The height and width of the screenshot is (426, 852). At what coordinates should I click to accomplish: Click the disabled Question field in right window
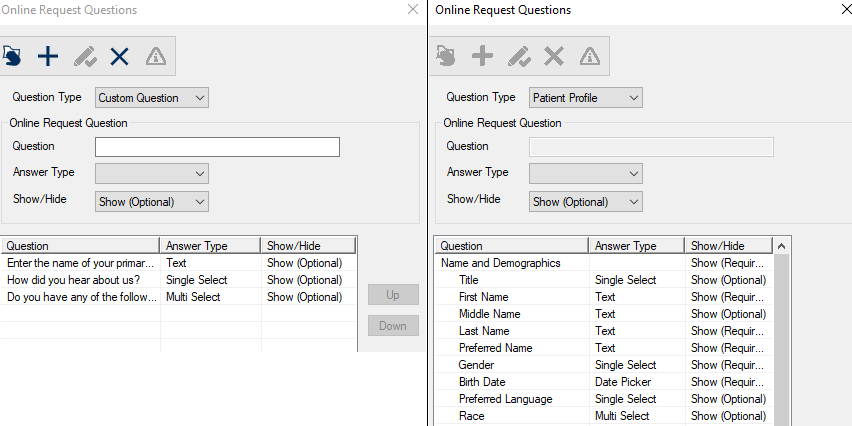pyautogui.click(x=651, y=147)
